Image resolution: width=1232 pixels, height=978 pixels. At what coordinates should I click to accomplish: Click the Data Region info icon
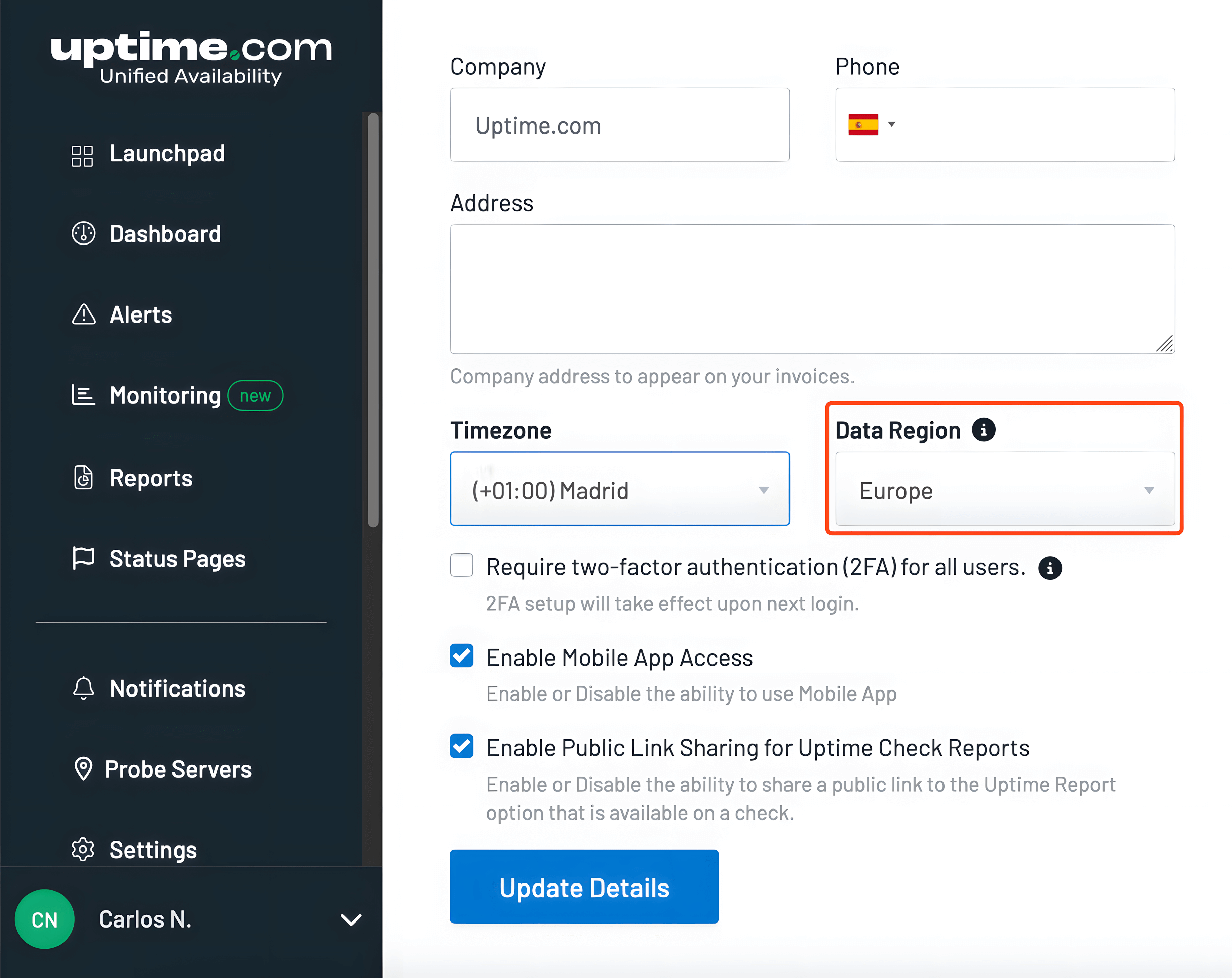tap(984, 430)
